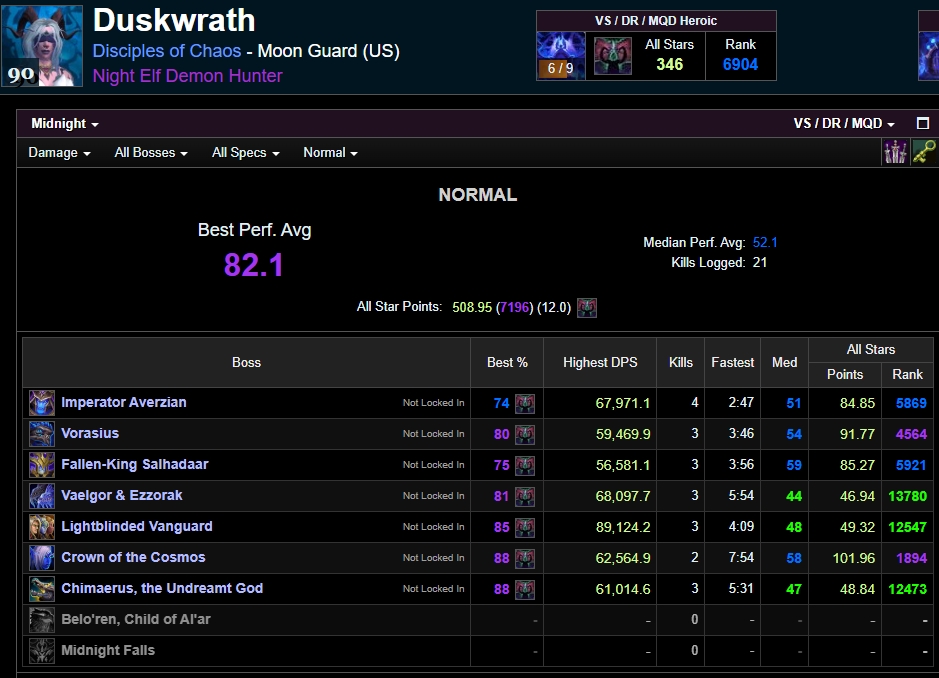Image resolution: width=939 pixels, height=678 pixels.
Task: Click Vorasius's Not Locked In label
Action: click(x=434, y=434)
